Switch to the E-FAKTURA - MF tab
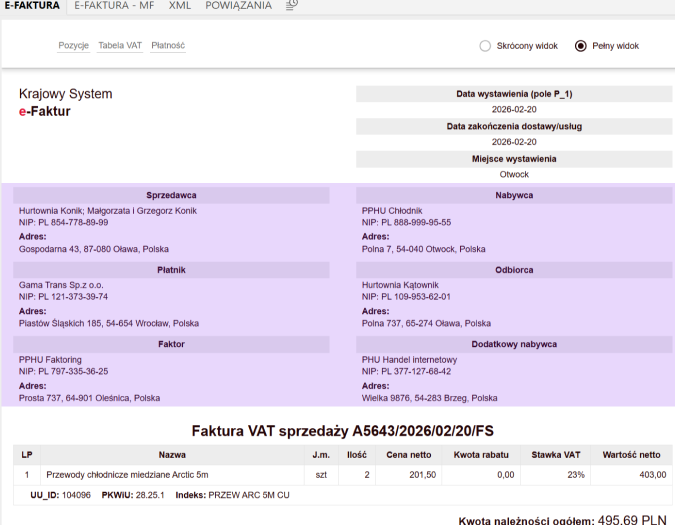The width and height of the screenshot is (675, 525). [x=113, y=6]
